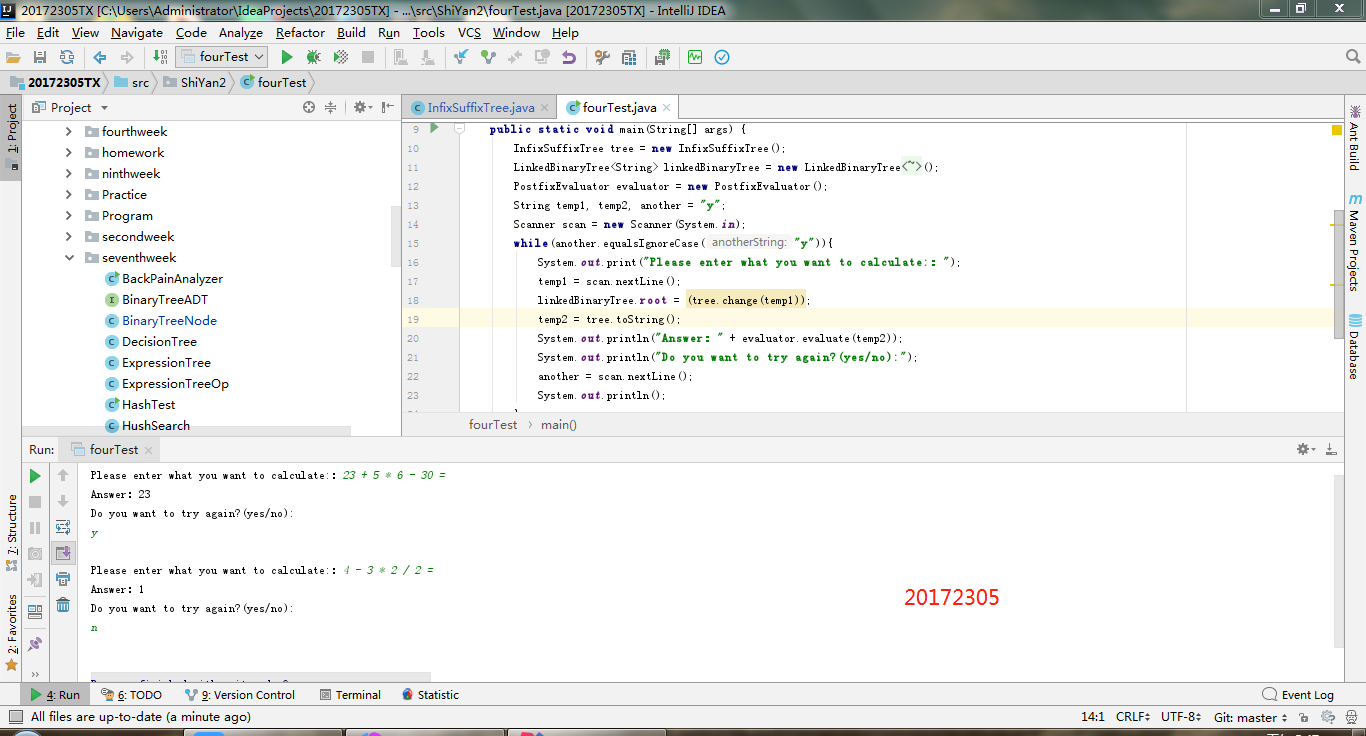This screenshot has height=736, width=1366.
Task: Open Project panel gear settings dropdown
Action: pos(363,107)
